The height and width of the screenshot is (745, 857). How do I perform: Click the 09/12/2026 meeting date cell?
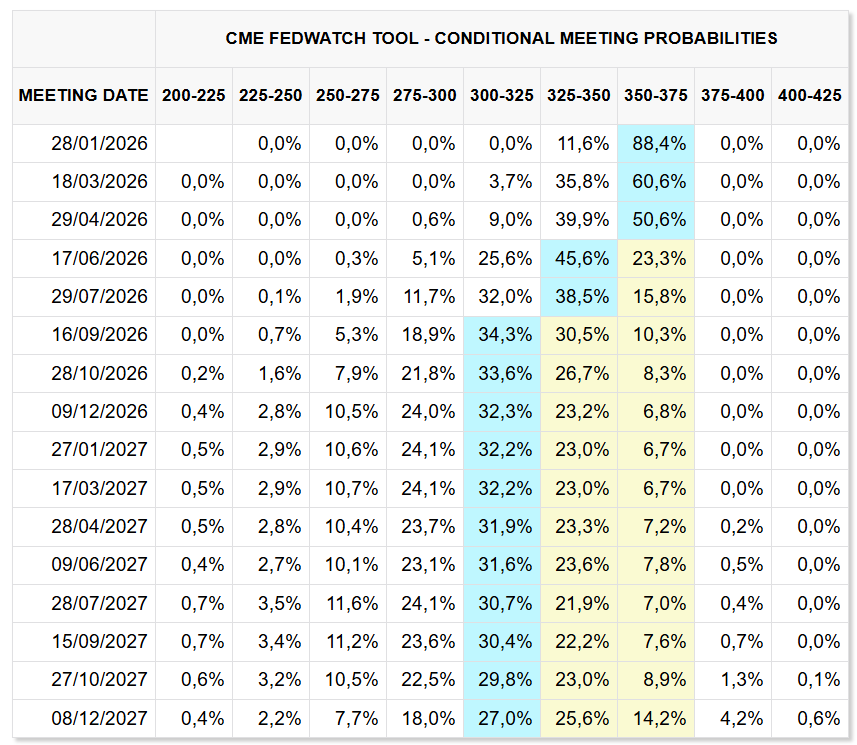pos(99,412)
